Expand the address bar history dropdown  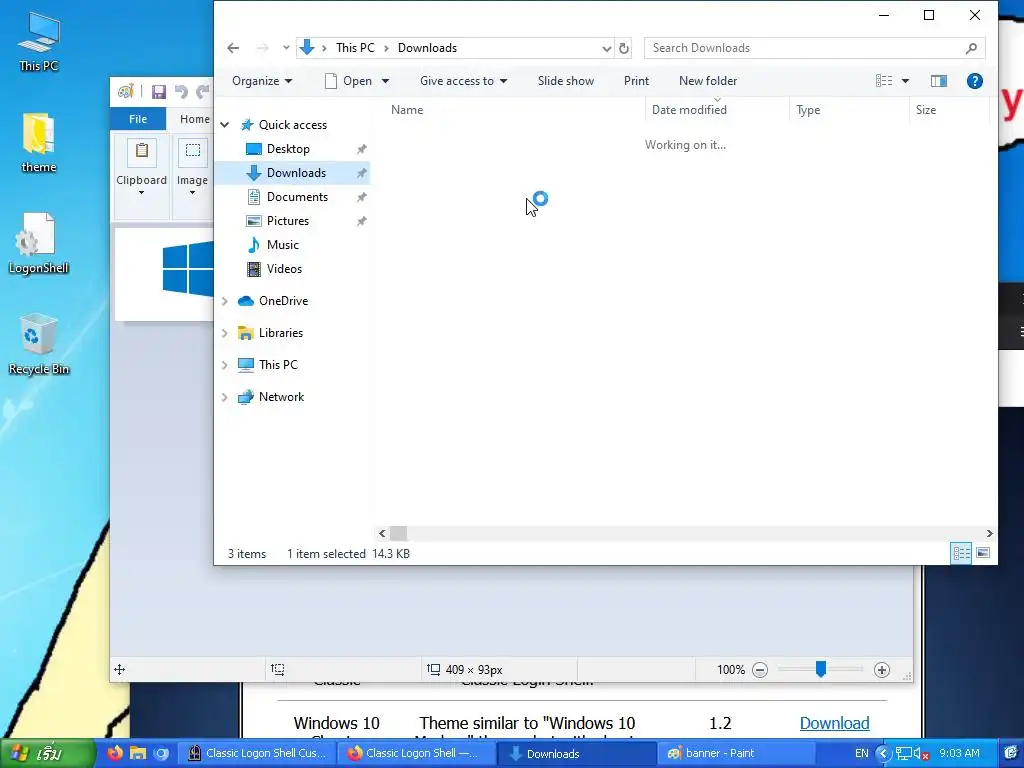[607, 48]
